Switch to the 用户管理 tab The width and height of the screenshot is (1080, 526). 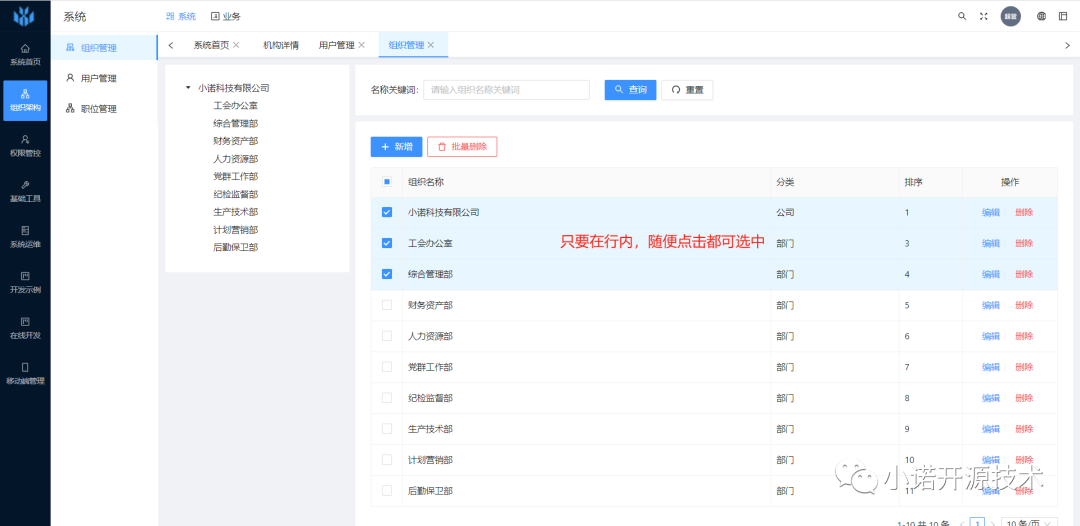(336, 45)
